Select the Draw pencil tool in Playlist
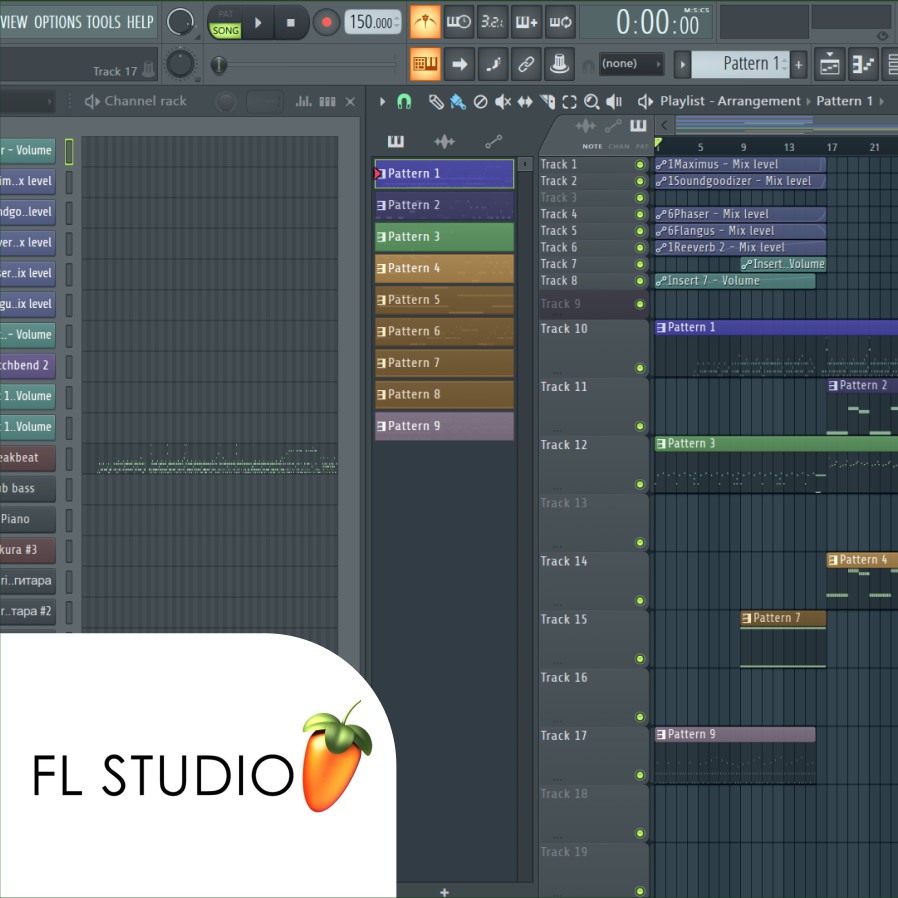This screenshot has height=898, width=898. coord(436,102)
